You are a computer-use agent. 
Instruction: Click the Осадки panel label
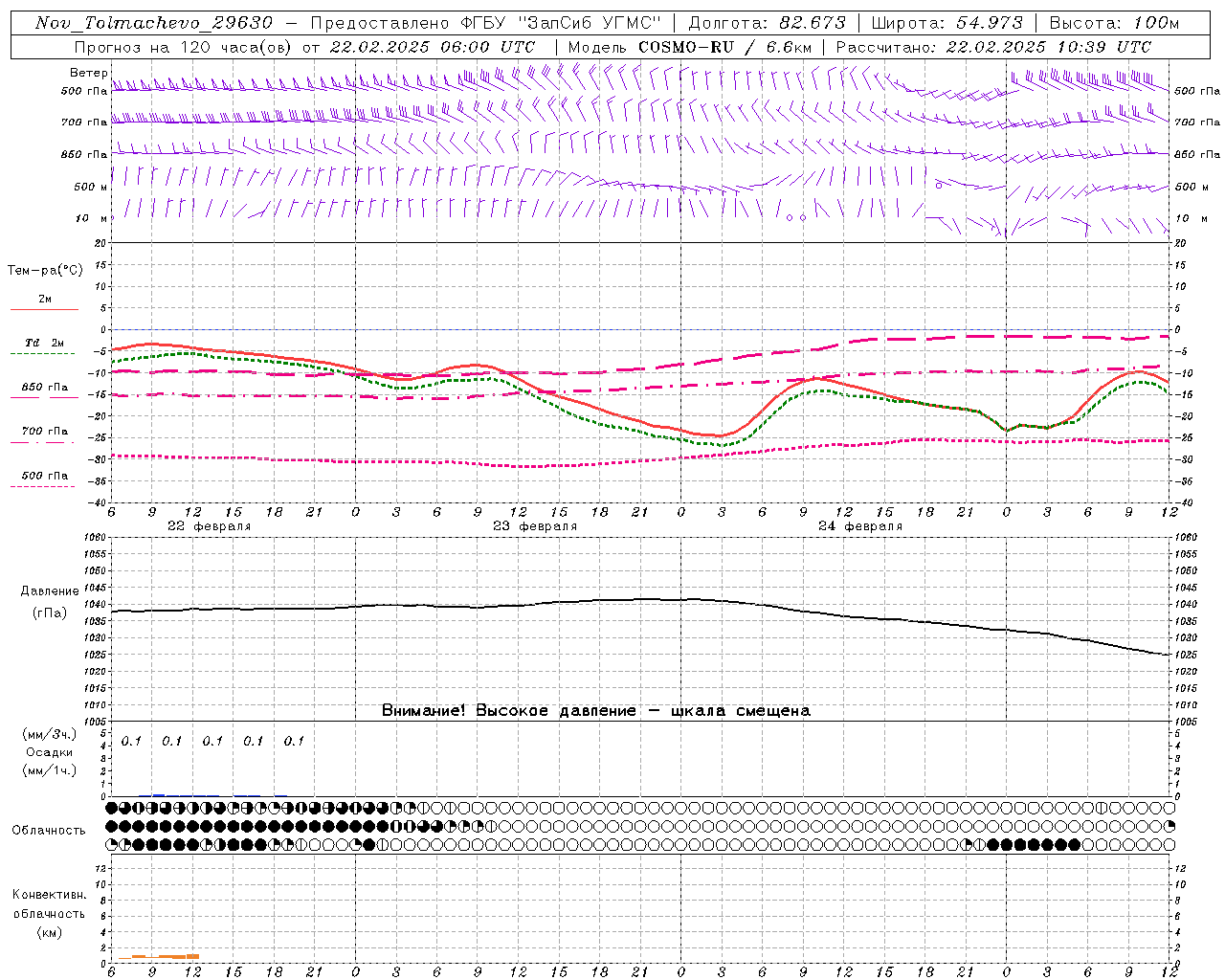pyautogui.click(x=50, y=752)
